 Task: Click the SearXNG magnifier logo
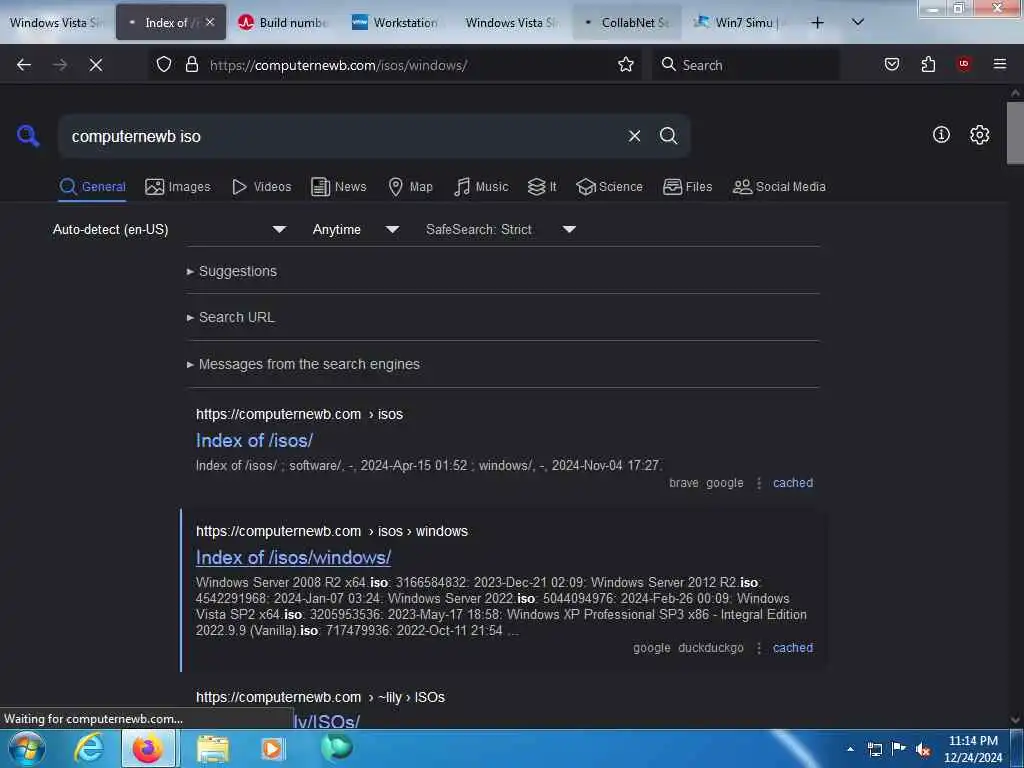click(28, 136)
